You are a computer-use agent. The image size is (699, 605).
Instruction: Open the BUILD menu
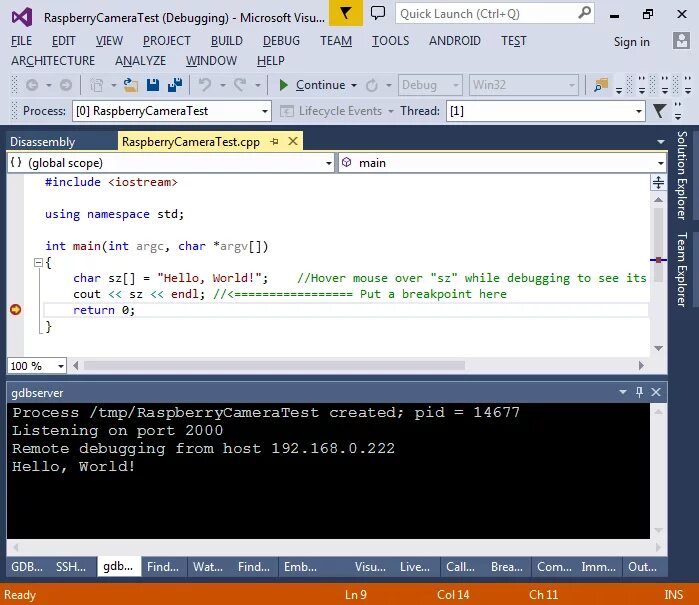[x=226, y=41]
